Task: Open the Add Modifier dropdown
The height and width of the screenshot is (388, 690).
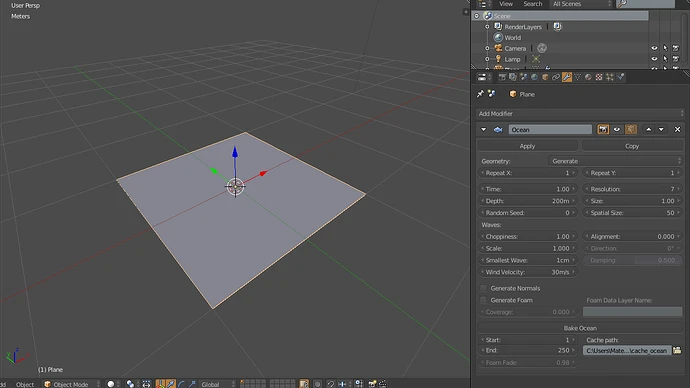Action: (x=580, y=113)
